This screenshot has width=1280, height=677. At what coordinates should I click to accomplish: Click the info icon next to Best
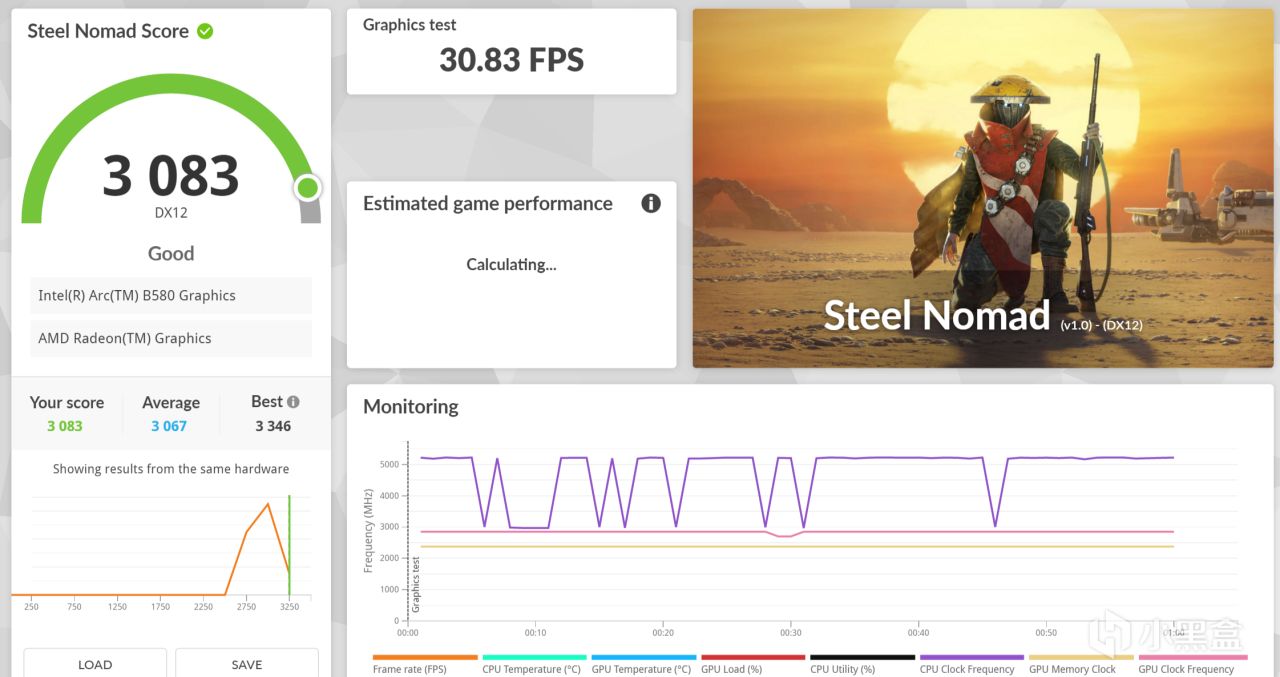(x=293, y=402)
